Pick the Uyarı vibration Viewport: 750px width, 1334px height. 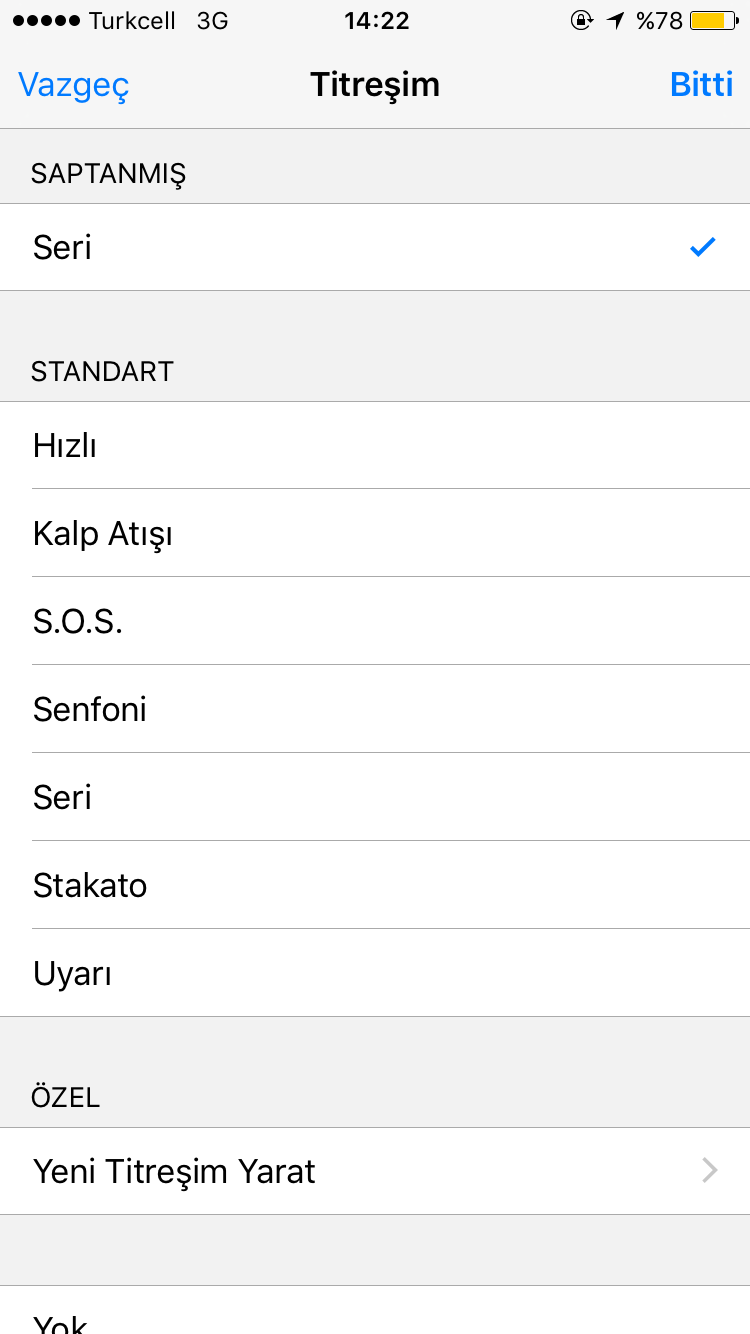(375, 973)
